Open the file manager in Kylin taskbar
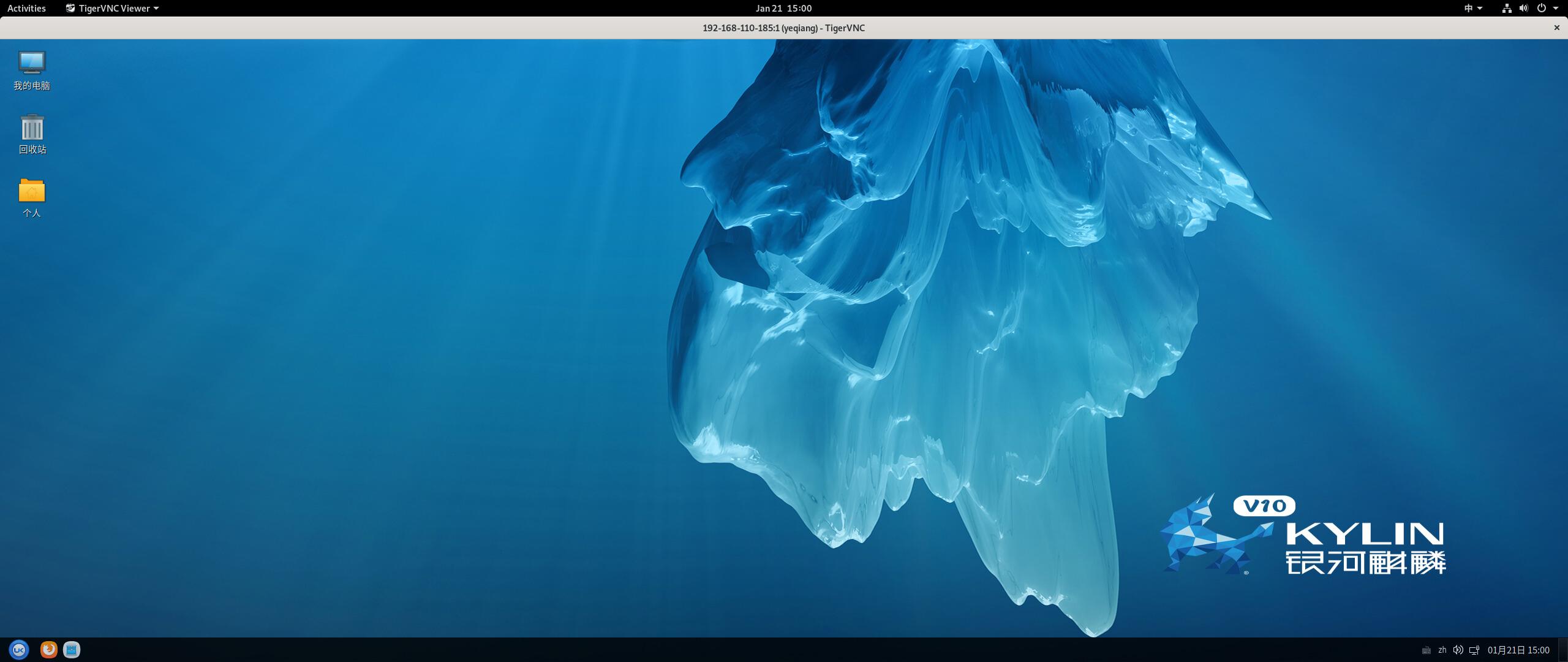The width and height of the screenshot is (1568, 662). pos(72,650)
